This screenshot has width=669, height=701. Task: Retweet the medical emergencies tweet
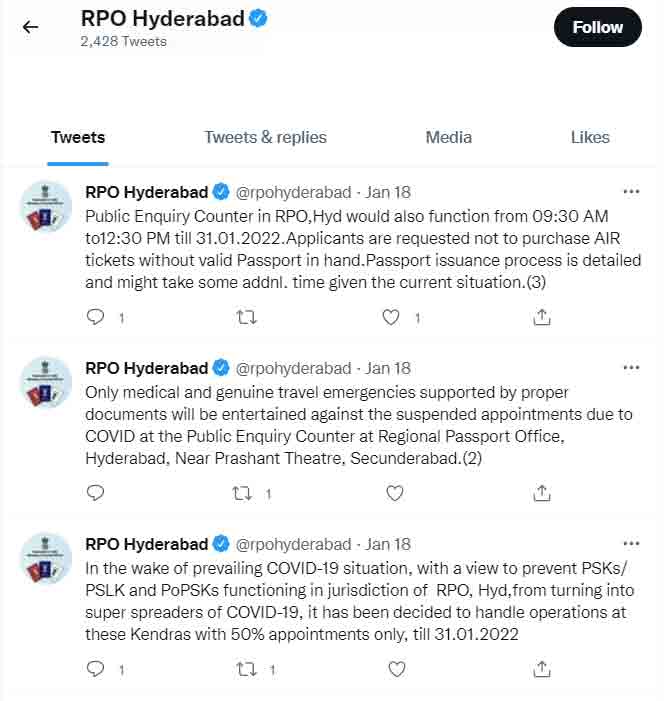click(x=242, y=494)
